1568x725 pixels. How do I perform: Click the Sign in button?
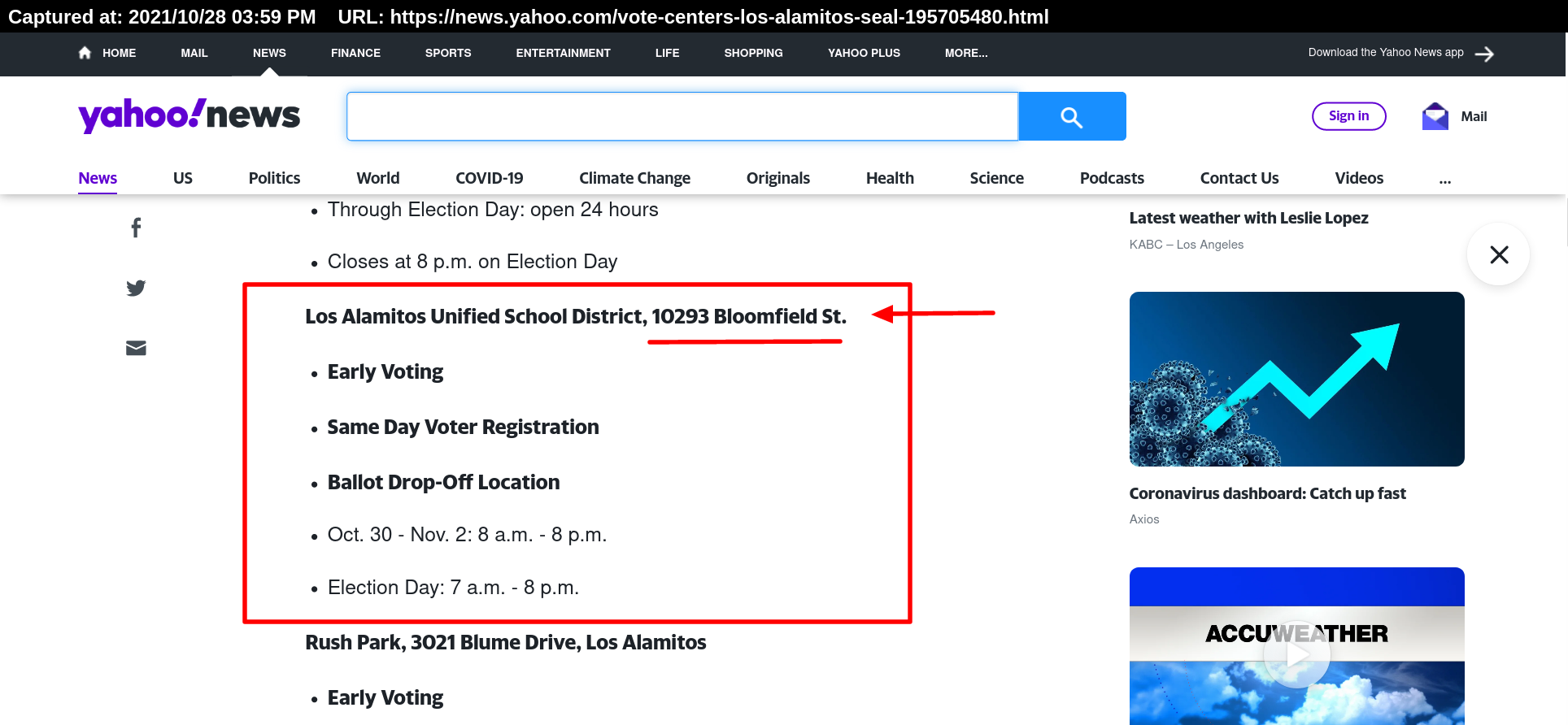pos(1348,116)
